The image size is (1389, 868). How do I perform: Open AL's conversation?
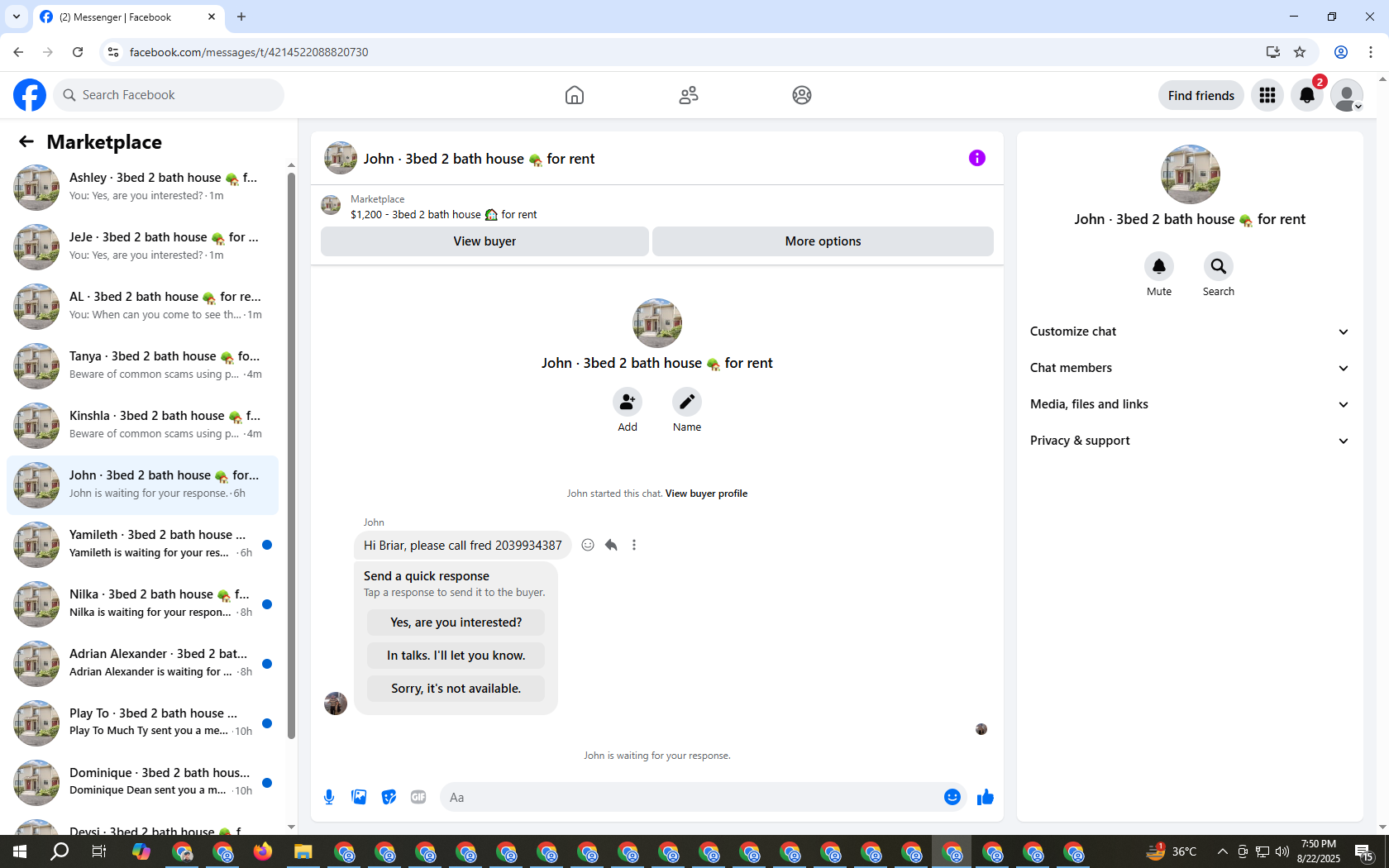click(x=142, y=307)
